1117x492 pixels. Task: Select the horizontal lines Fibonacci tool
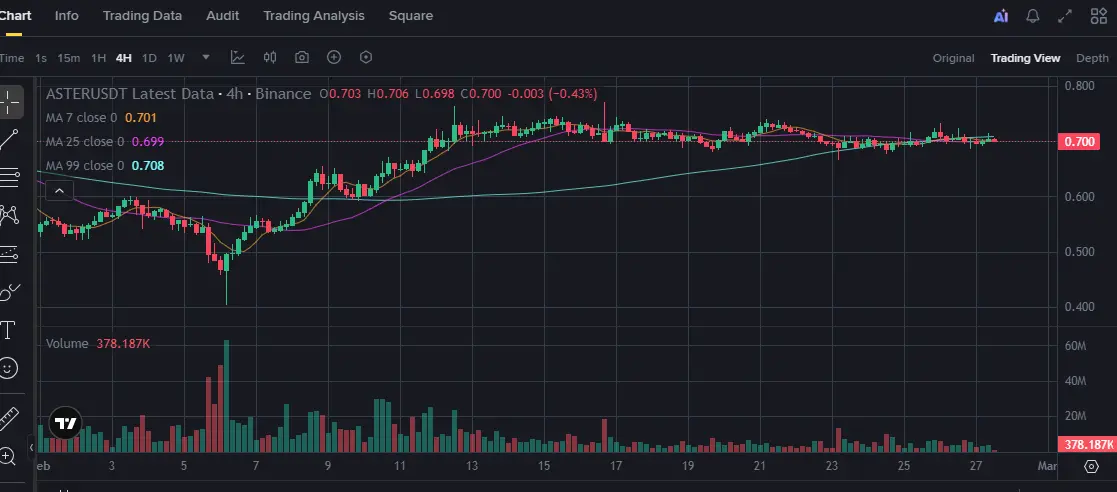click(x=9, y=178)
